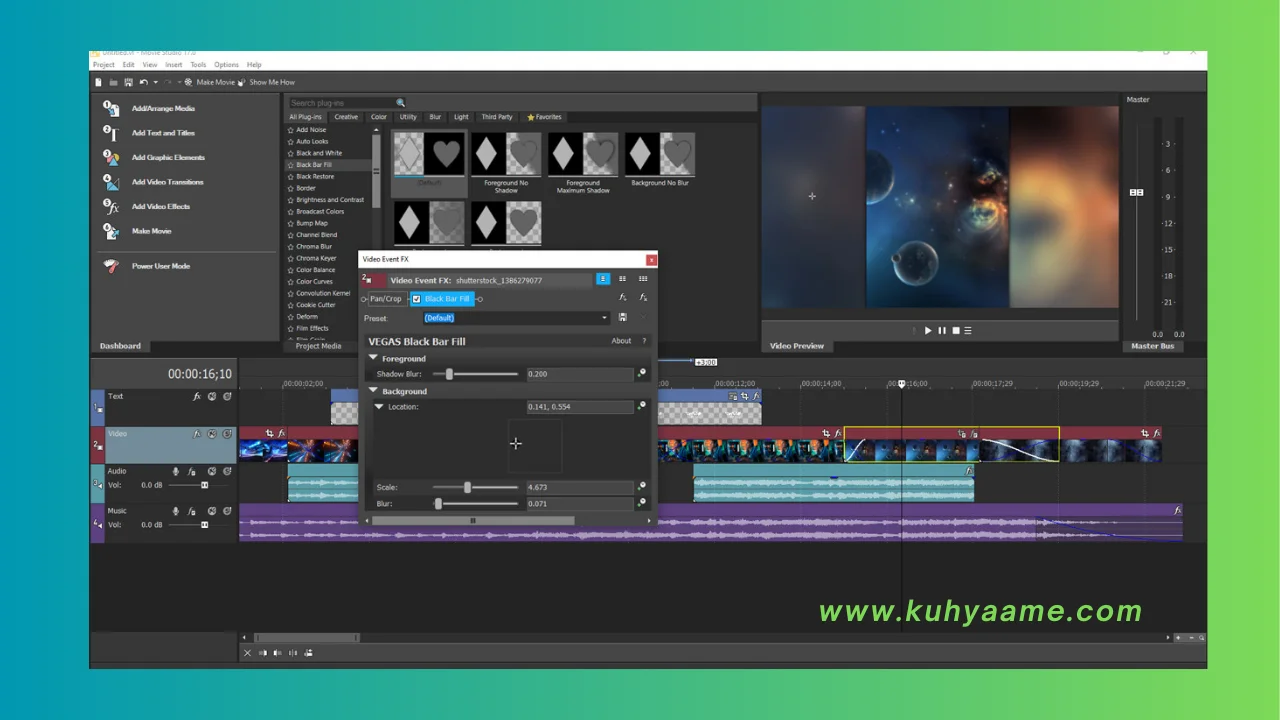Image resolution: width=1280 pixels, height=720 pixels.
Task: Open the Edit menu
Action: pyautogui.click(x=129, y=65)
